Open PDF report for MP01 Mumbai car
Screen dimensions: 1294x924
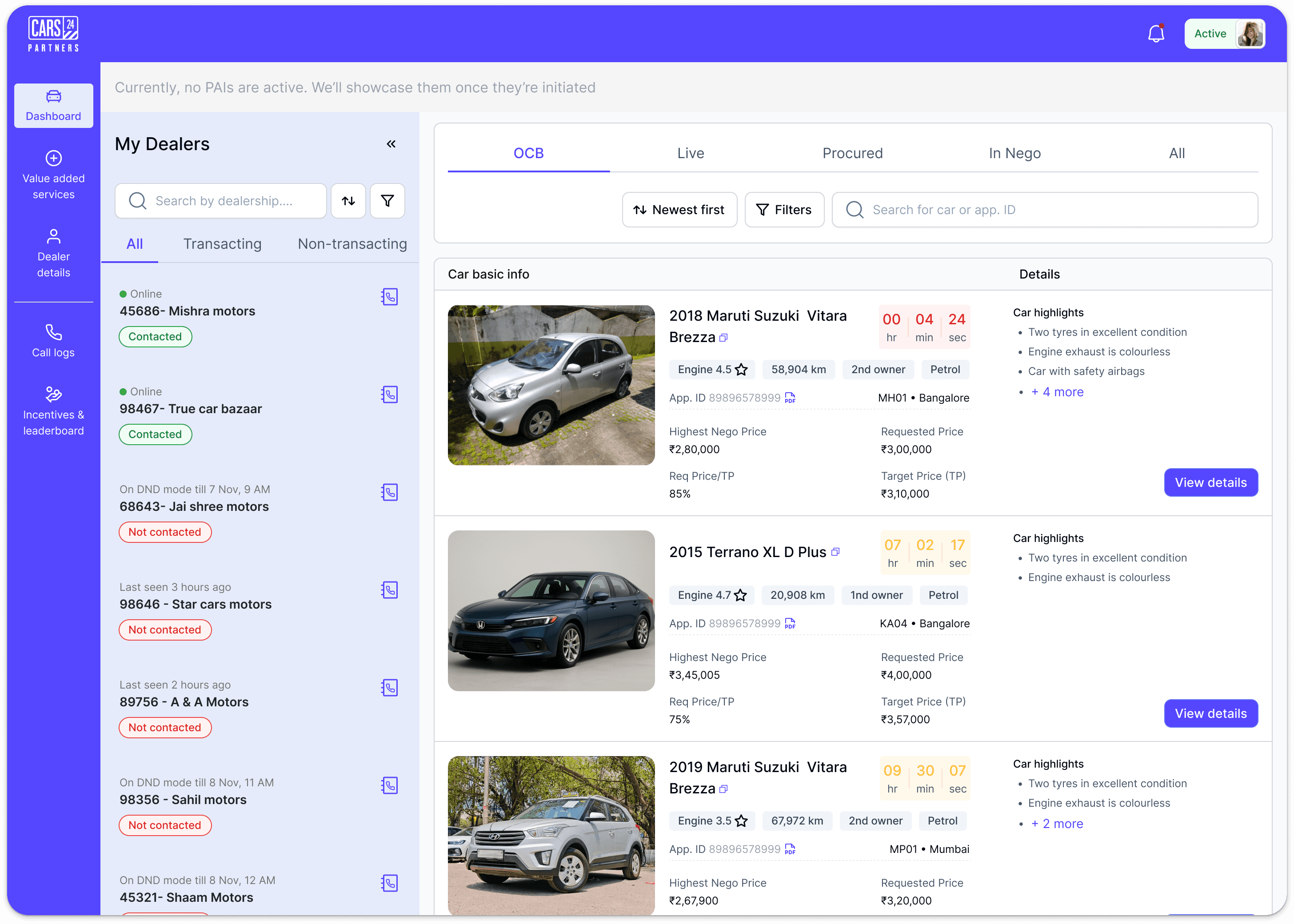(x=790, y=849)
